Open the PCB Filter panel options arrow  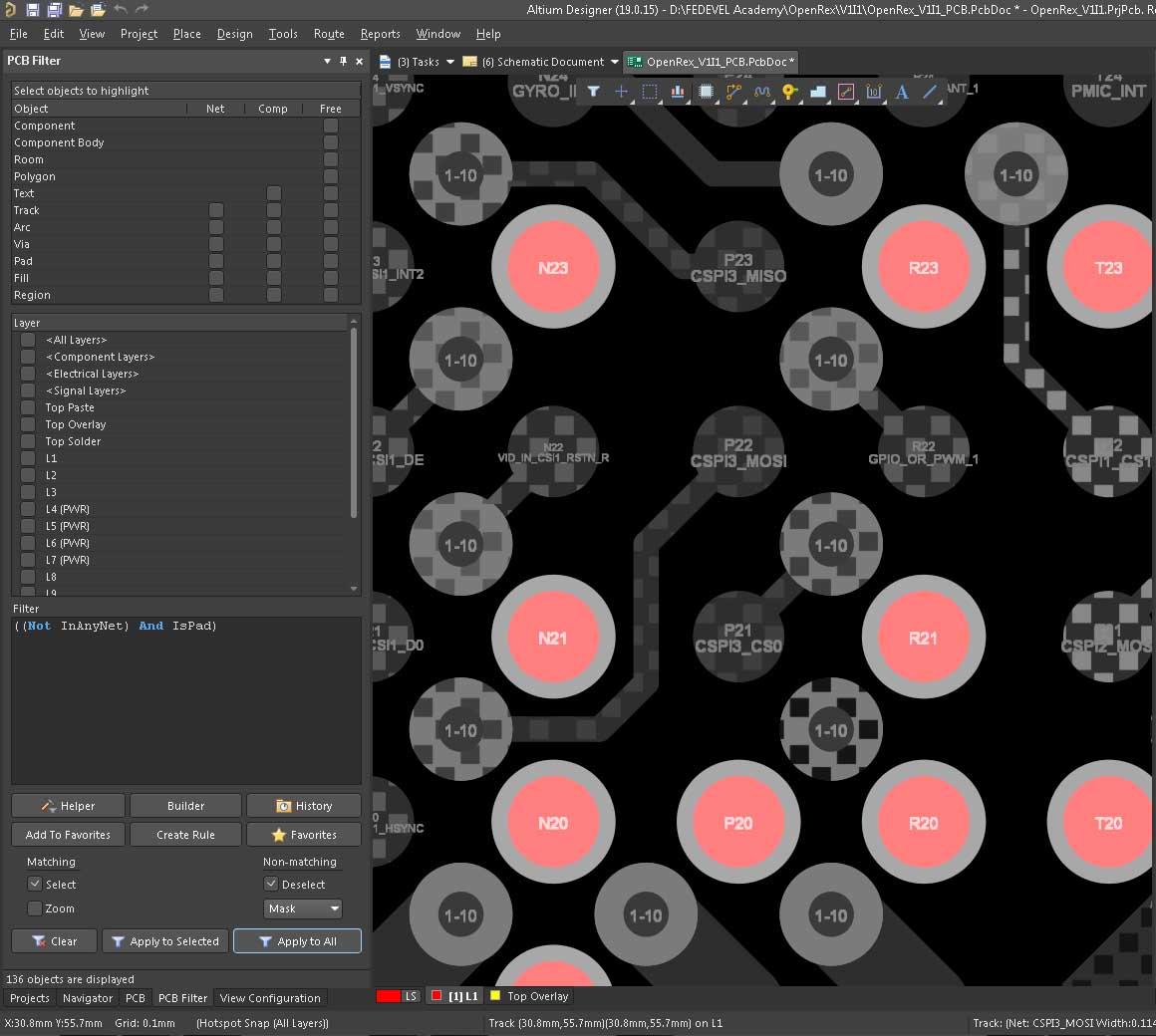[x=327, y=61]
